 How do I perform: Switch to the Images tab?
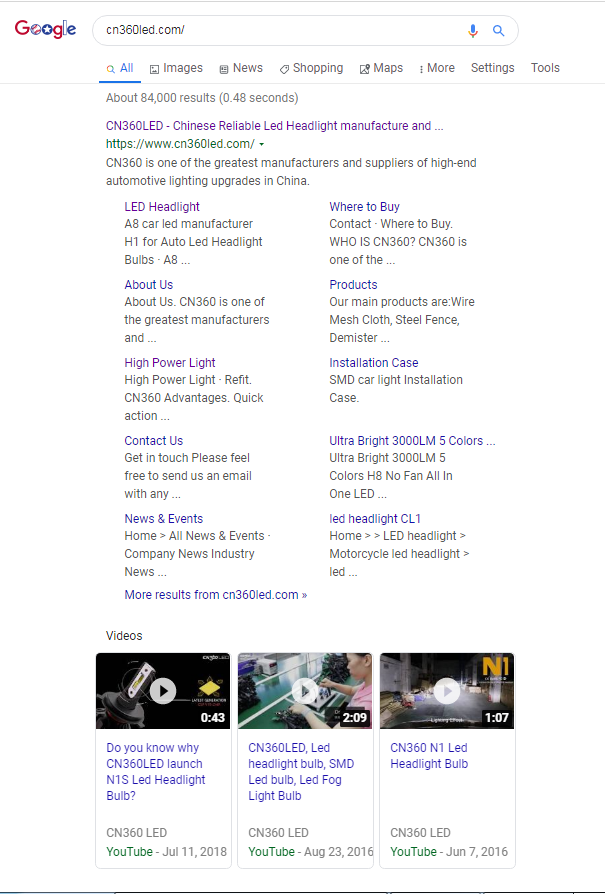tap(176, 68)
